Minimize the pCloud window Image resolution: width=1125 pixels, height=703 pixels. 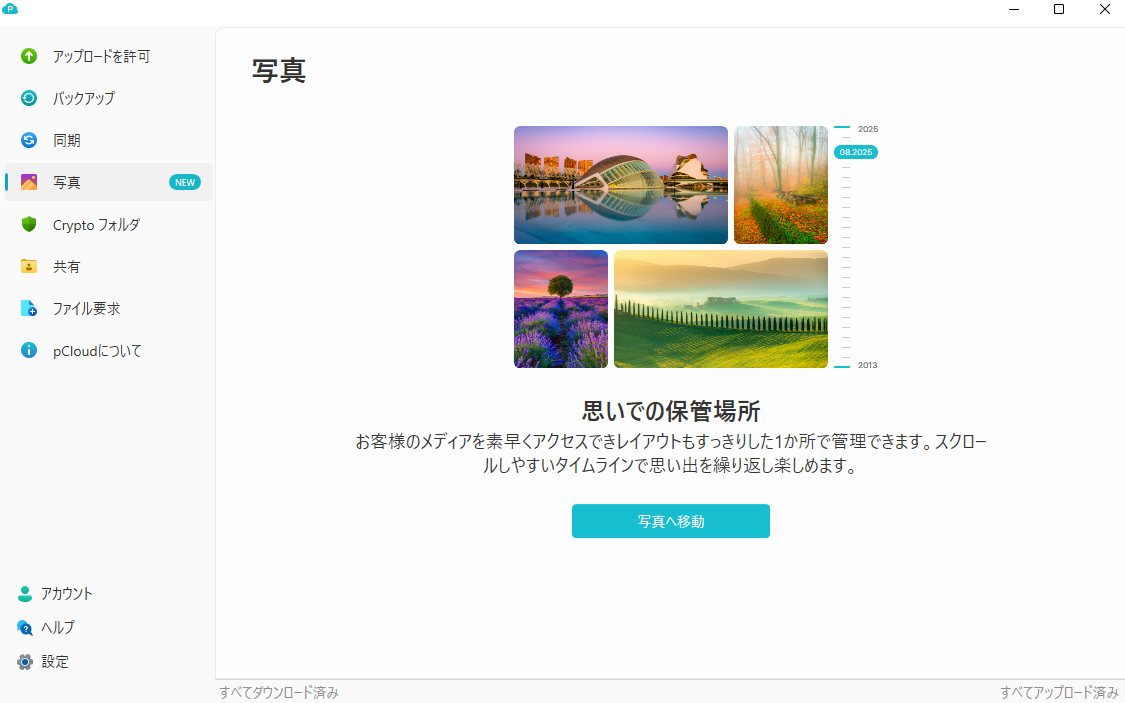(x=1014, y=9)
